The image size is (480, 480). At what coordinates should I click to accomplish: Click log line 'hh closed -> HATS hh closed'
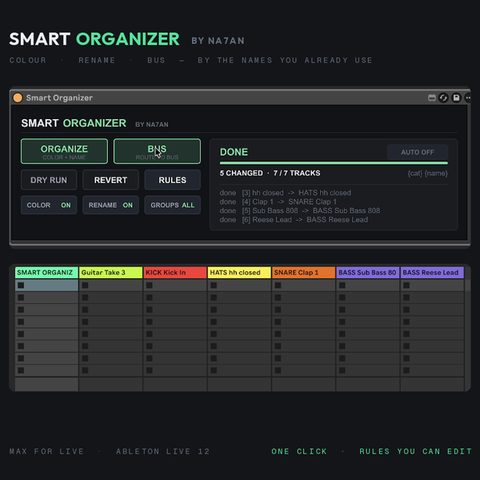pyautogui.click(x=285, y=193)
